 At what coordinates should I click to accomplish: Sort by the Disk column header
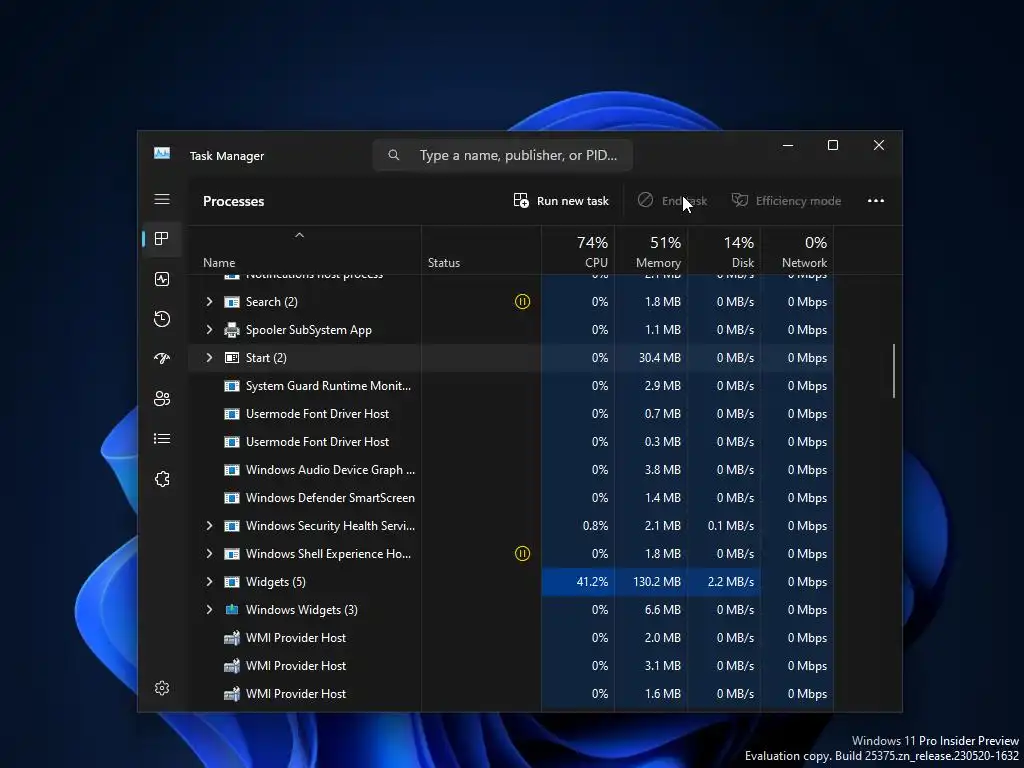pyautogui.click(x=724, y=251)
